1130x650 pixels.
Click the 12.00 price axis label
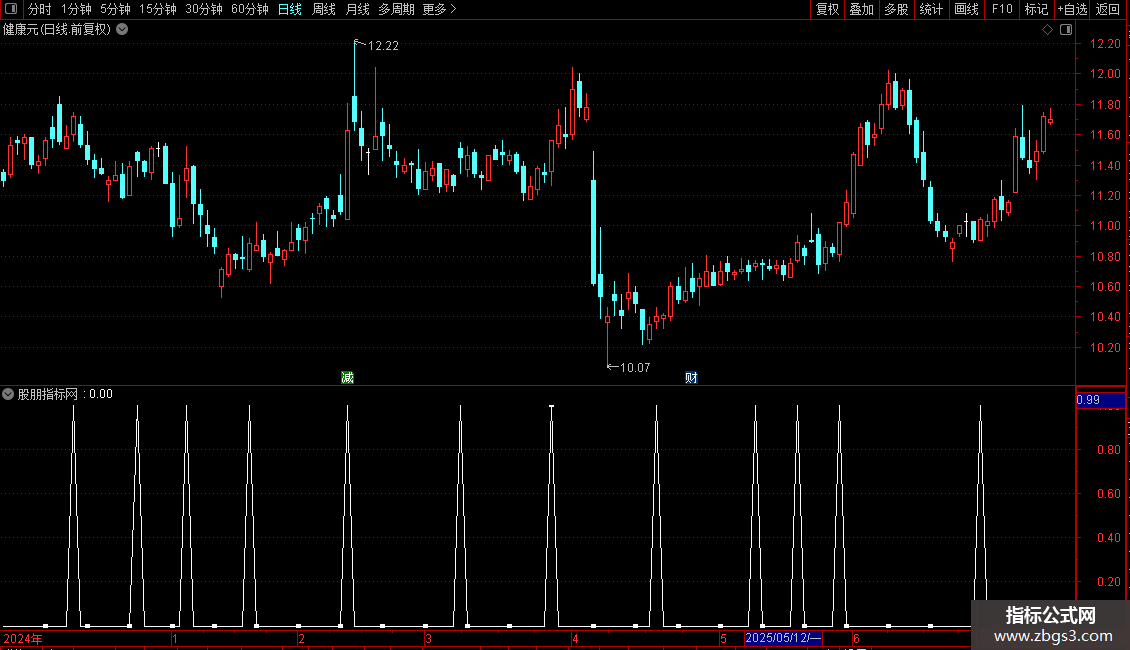pos(1105,74)
